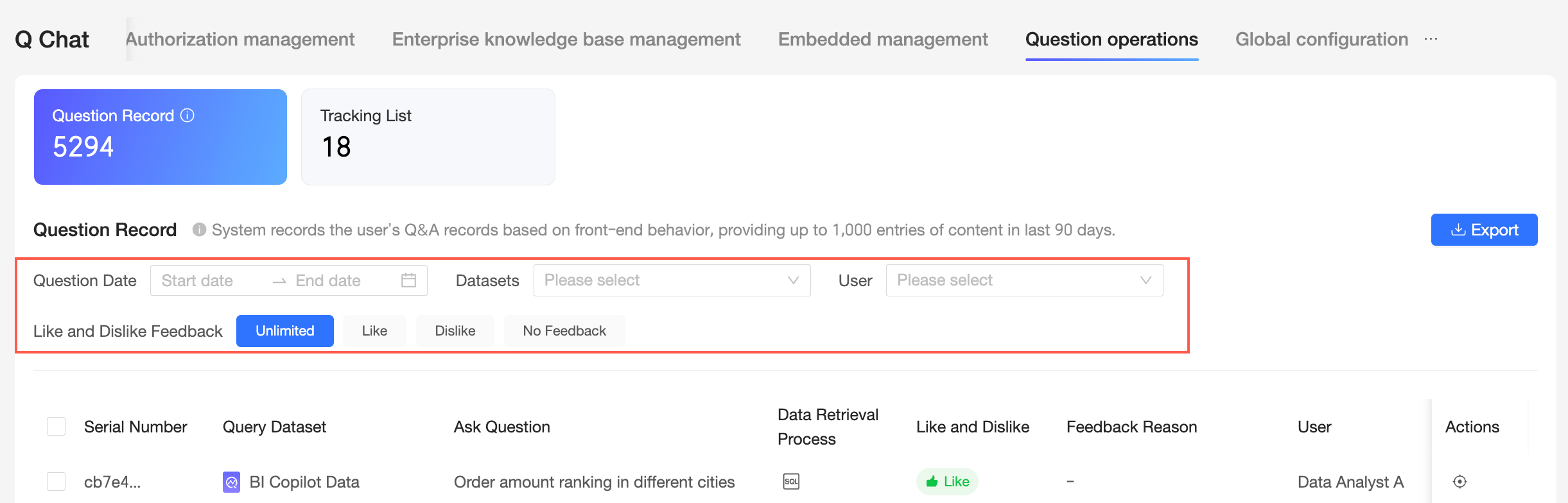This screenshot has width=1568, height=503.
Task: Open the Tracking List card
Action: pos(428,137)
